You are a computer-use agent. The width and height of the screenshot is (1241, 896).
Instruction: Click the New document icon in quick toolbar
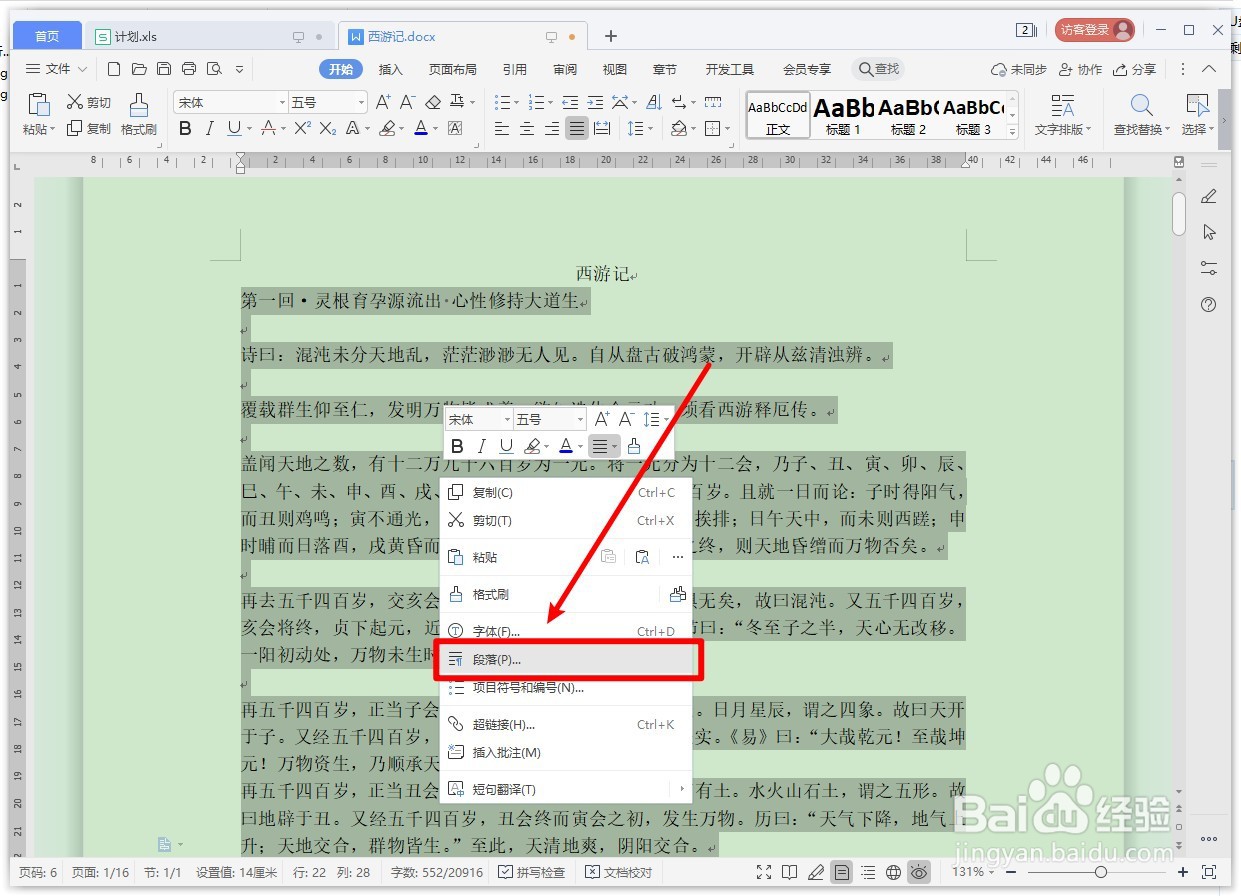pos(114,69)
